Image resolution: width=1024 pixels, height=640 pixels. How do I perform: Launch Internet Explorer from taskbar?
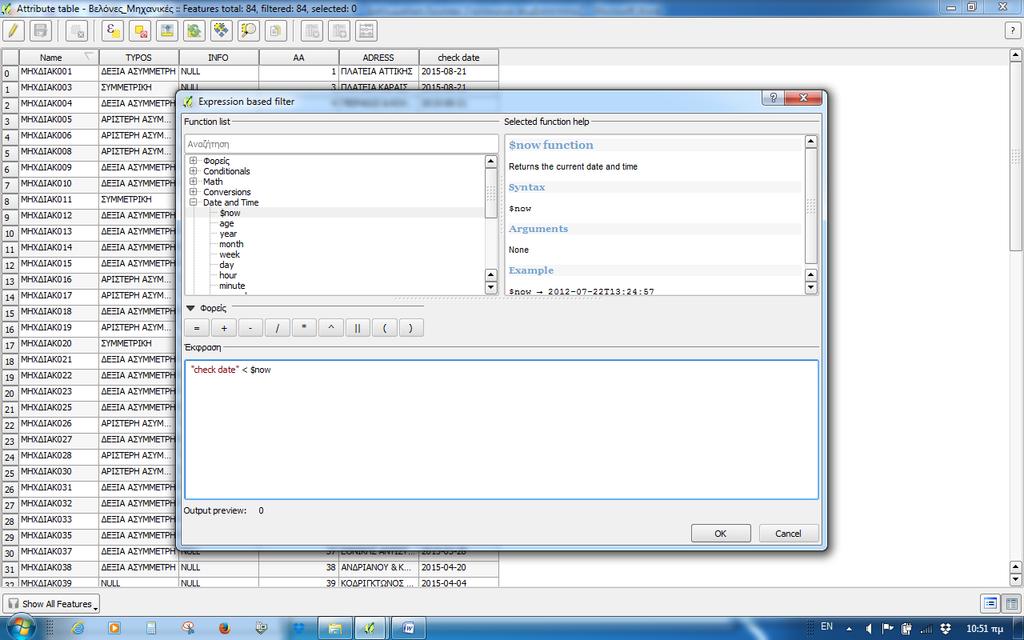click(x=77, y=628)
